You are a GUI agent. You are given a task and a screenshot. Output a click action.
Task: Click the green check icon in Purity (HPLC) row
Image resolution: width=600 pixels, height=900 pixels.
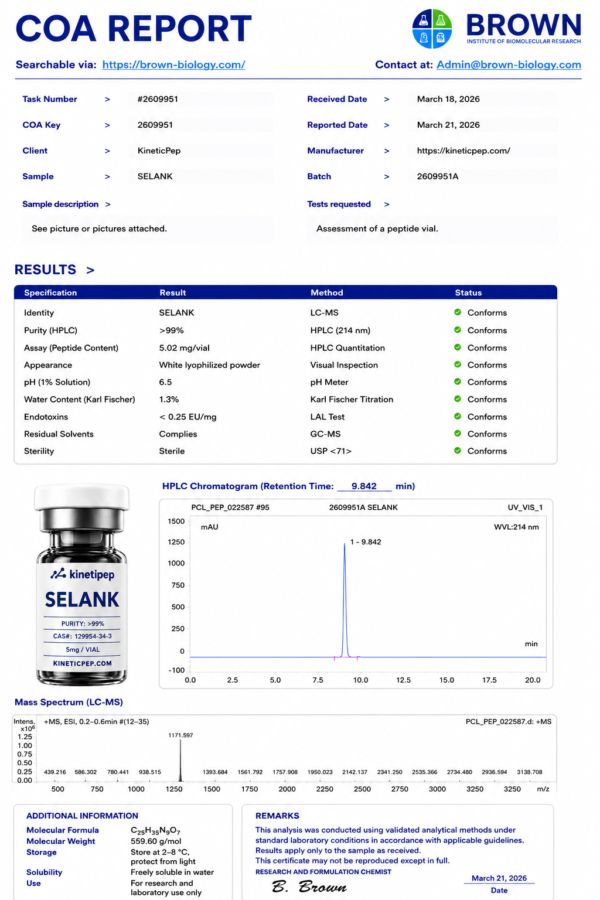pos(458,330)
